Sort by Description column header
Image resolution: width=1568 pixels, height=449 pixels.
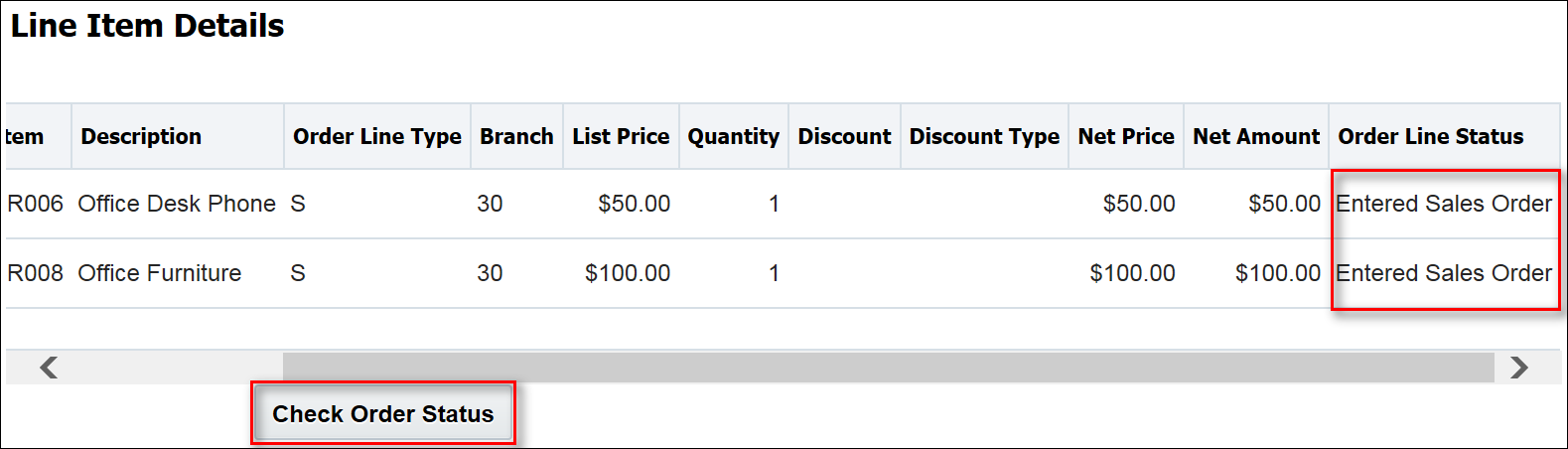click(x=141, y=137)
